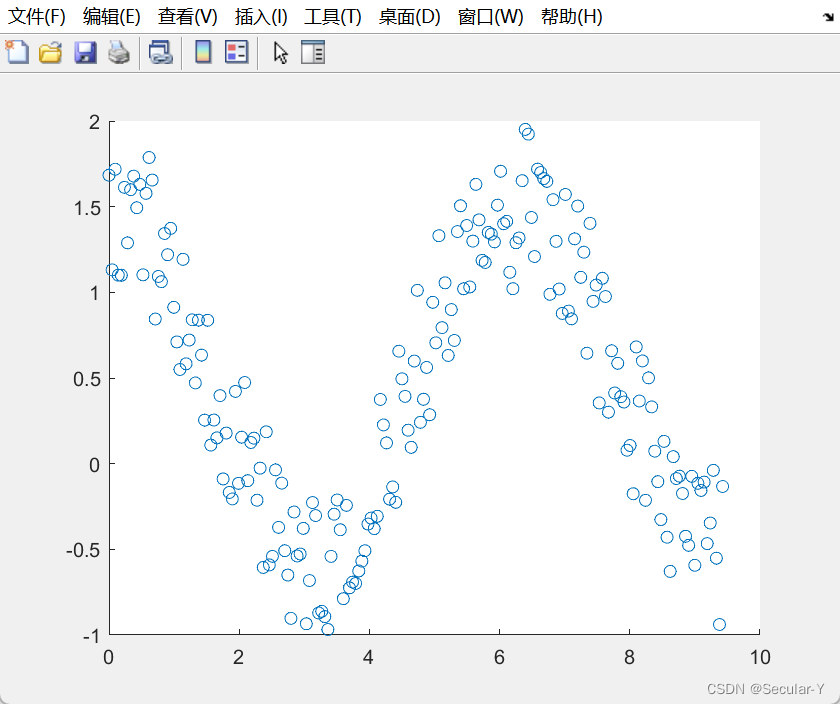Screen dimensions: 840x704
Task: Select the Edit Plot arrow tool
Action: pyautogui.click(x=280, y=53)
